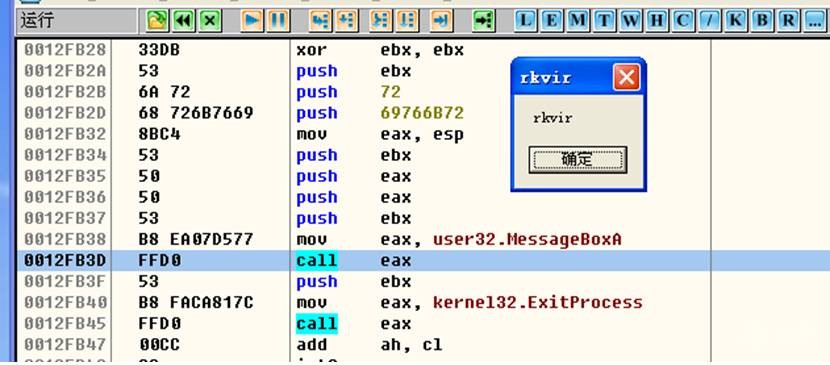This screenshot has width=830, height=365.
Task: Show Executable modules with the E button
Action: tap(552, 21)
